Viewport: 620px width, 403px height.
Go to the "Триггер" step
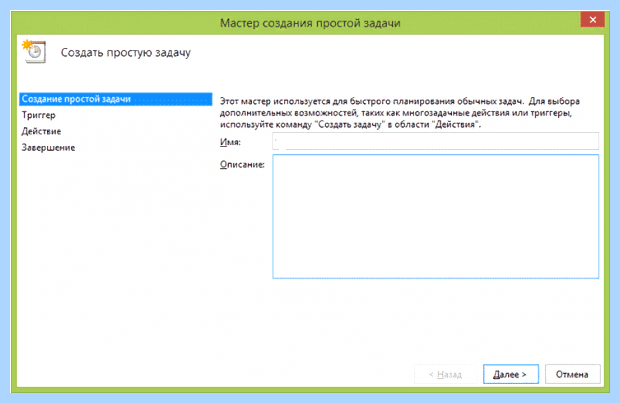pos(38,115)
